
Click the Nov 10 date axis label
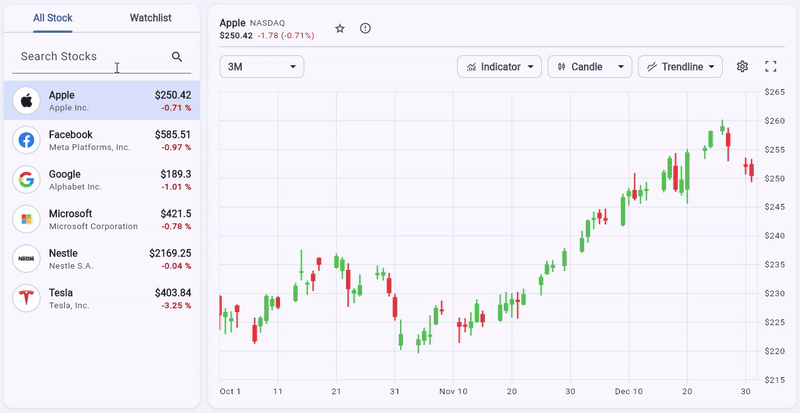(x=453, y=392)
